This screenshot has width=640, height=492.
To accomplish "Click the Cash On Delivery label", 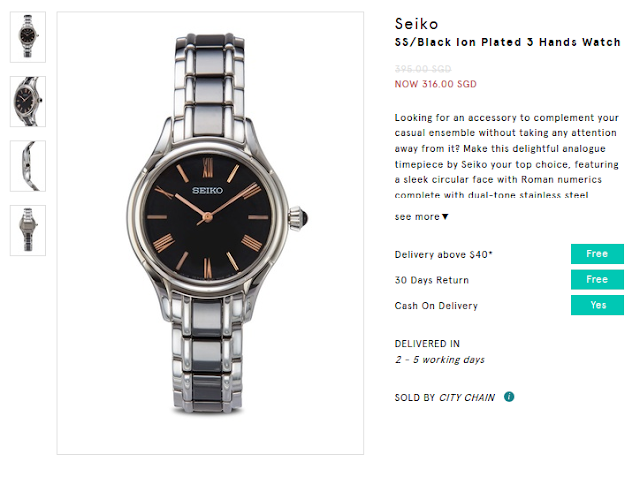I will (436, 306).
